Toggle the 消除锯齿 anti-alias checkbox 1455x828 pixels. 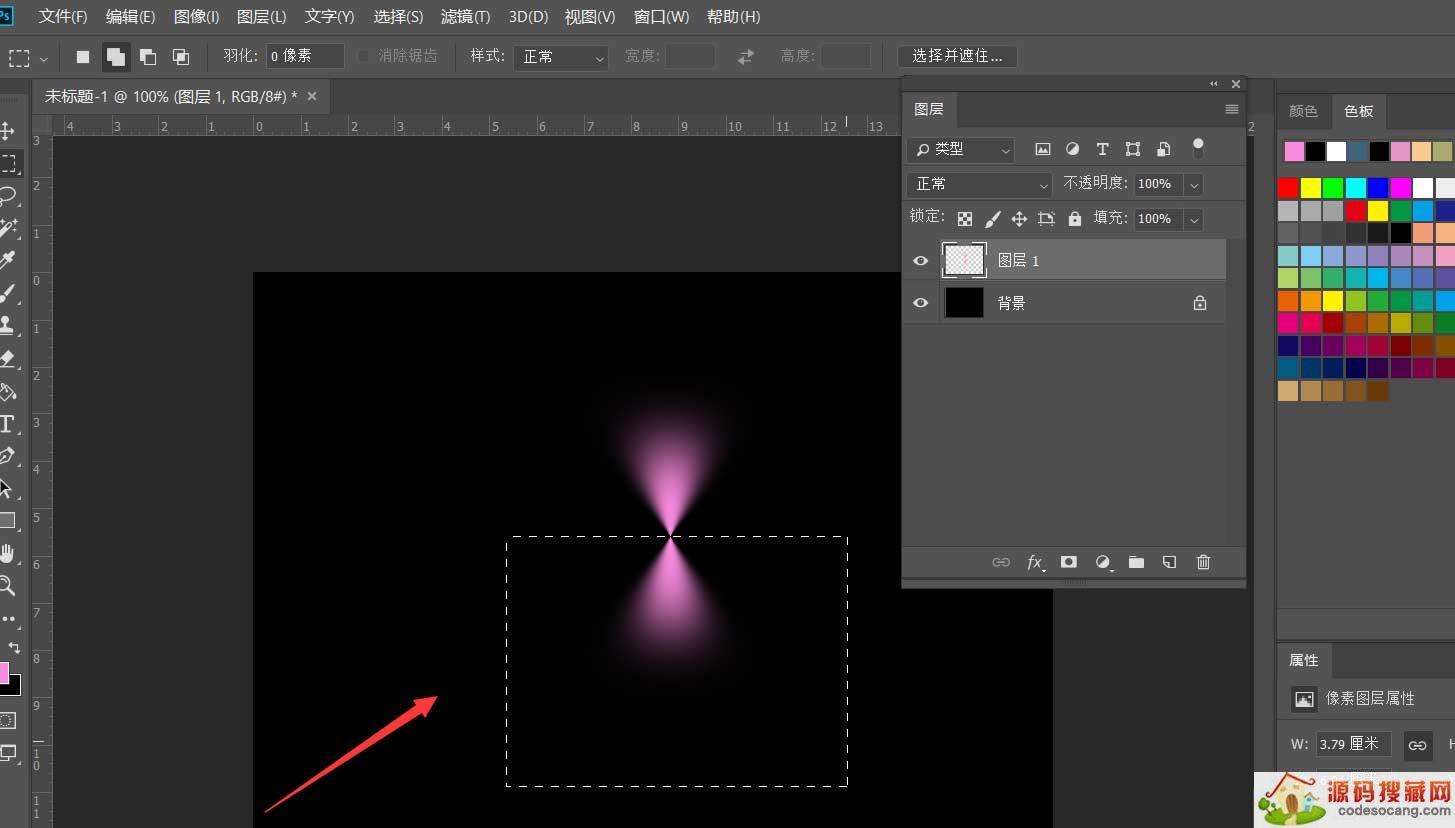pyautogui.click(x=364, y=56)
